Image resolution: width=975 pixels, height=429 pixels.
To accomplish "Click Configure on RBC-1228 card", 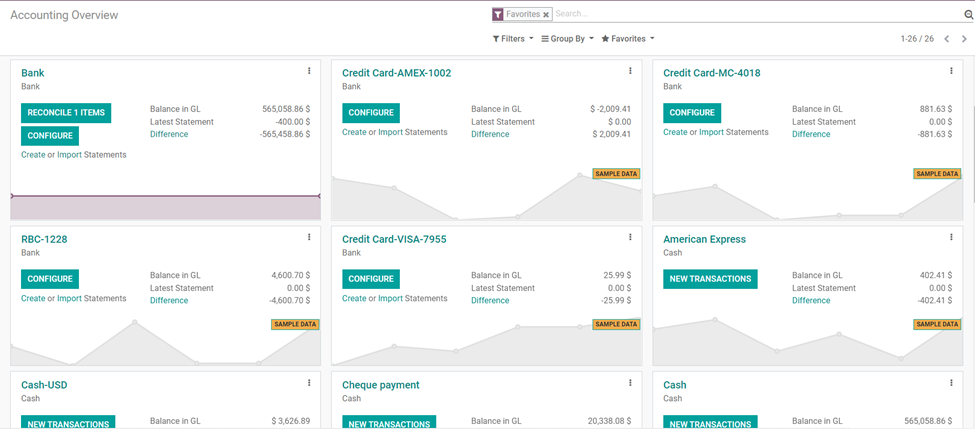I will point(50,279).
